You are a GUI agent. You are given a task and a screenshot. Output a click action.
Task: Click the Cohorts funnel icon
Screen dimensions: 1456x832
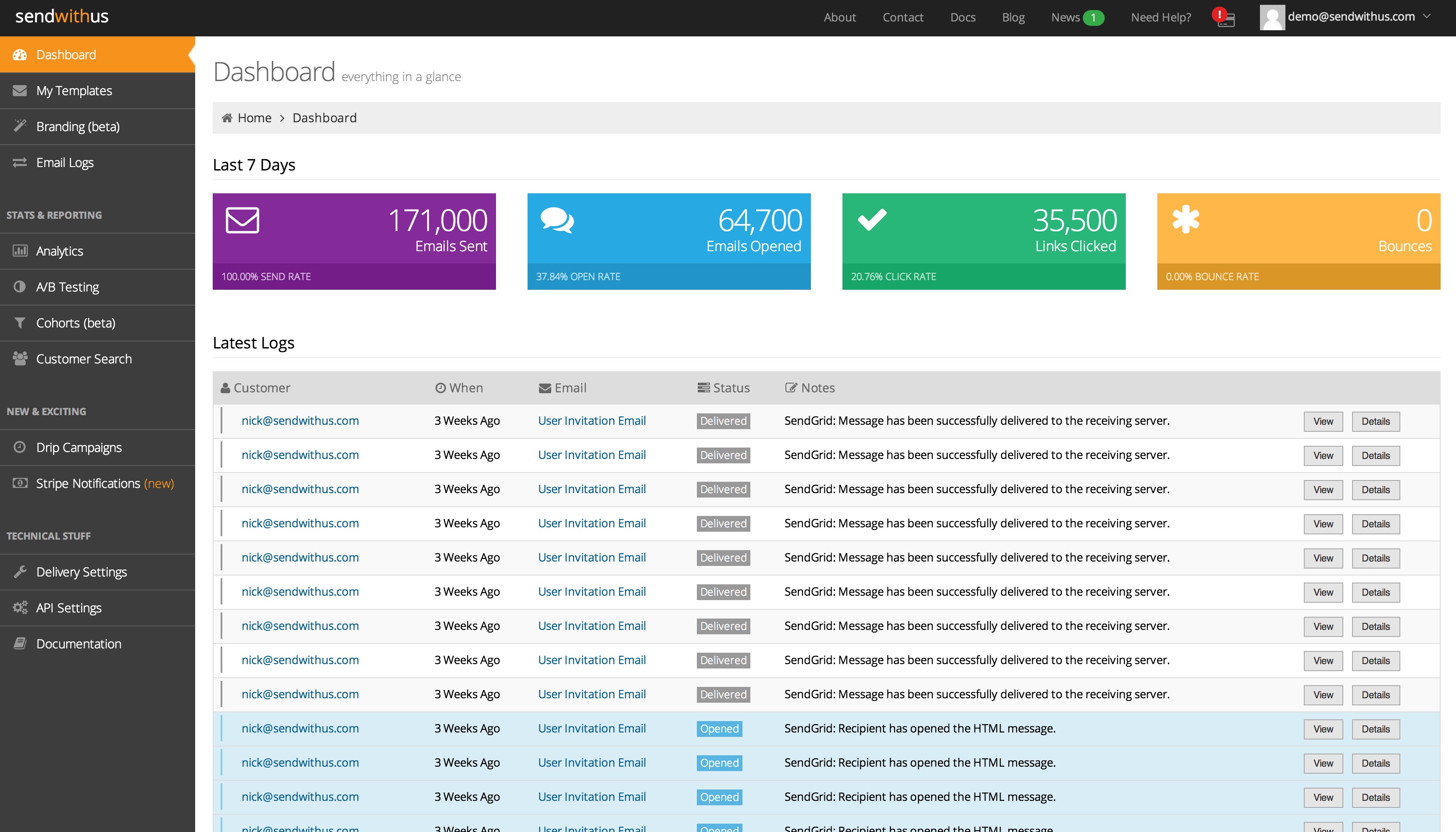coord(20,323)
